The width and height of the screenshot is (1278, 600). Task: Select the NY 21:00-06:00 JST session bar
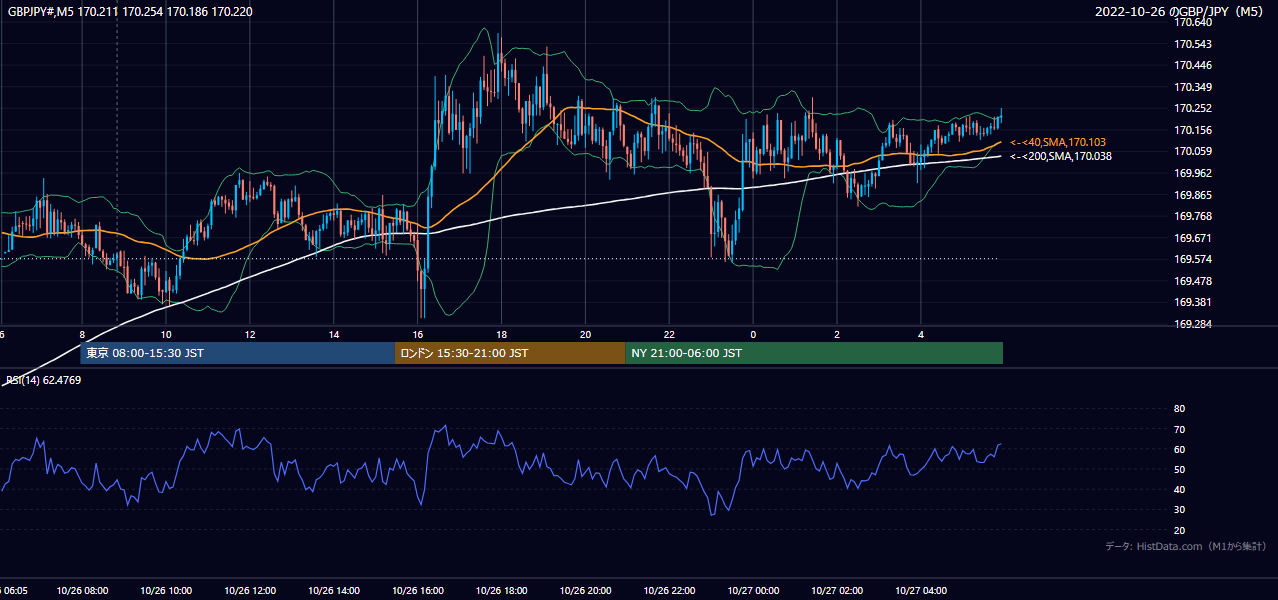tap(814, 353)
